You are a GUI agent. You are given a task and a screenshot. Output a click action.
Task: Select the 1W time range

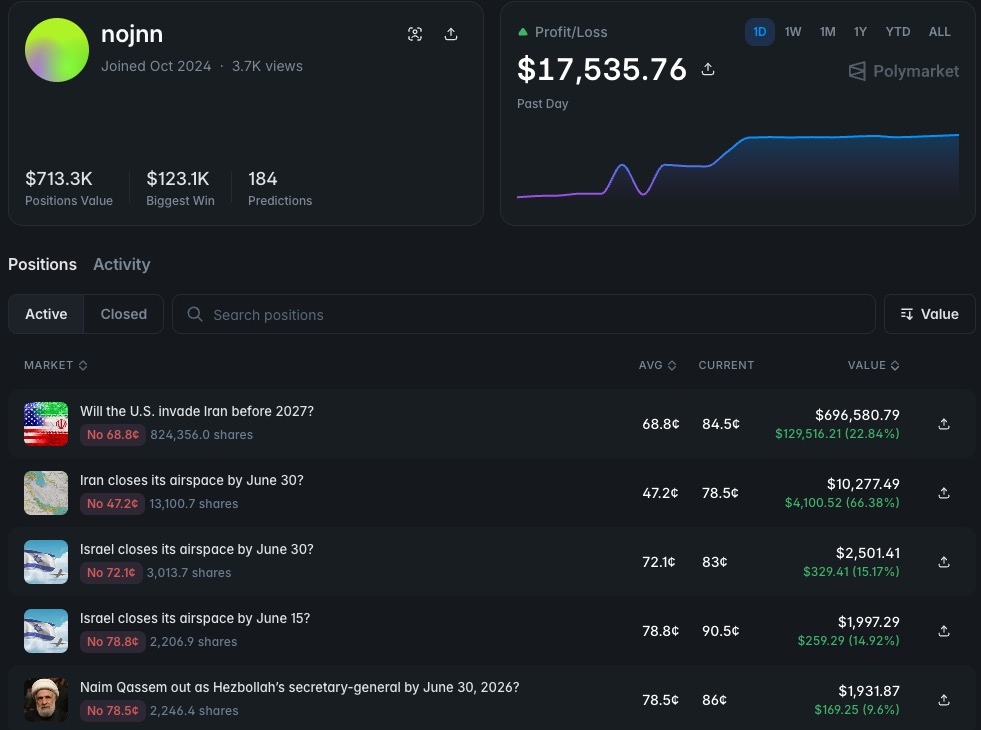tap(793, 32)
